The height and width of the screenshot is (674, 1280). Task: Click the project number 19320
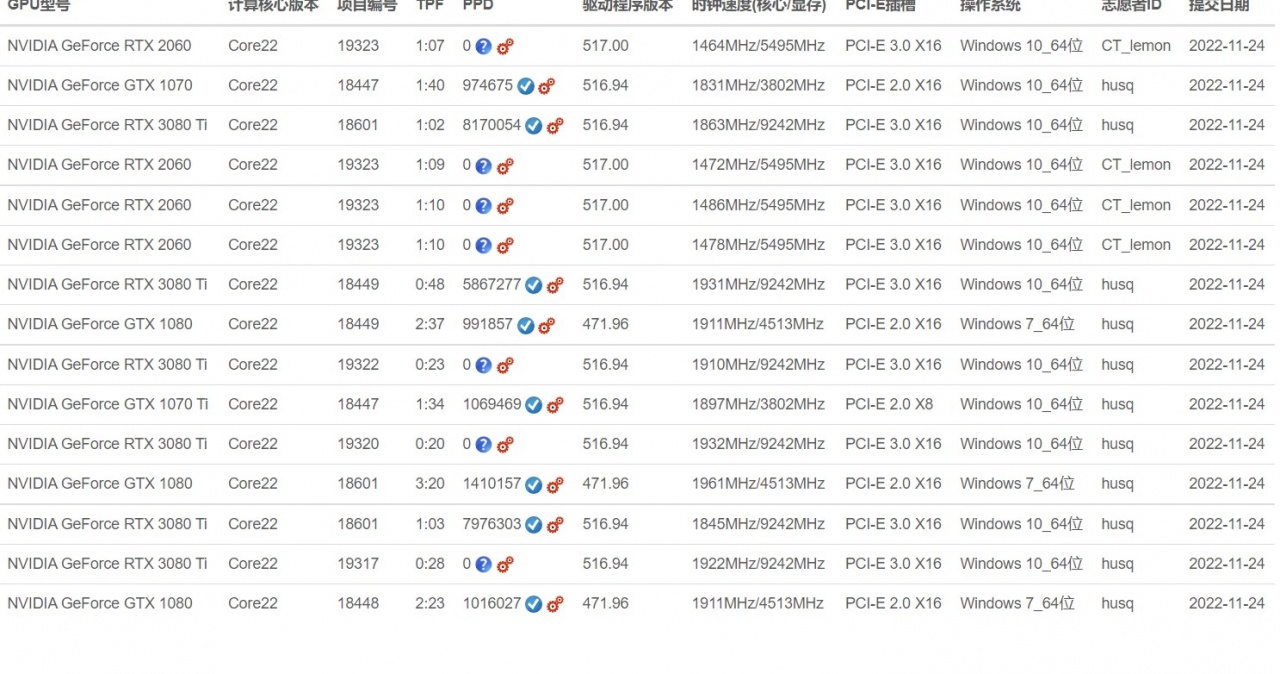358,443
